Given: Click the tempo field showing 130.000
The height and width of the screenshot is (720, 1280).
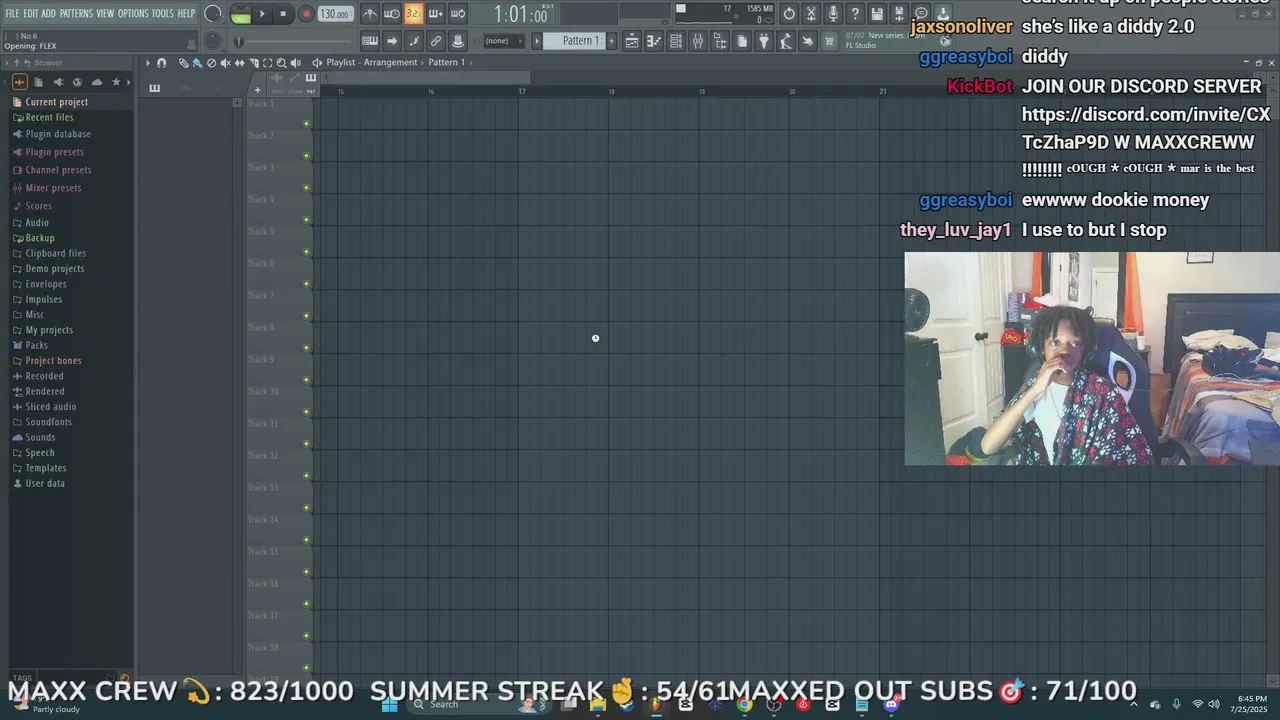Looking at the screenshot, I should coord(335,14).
